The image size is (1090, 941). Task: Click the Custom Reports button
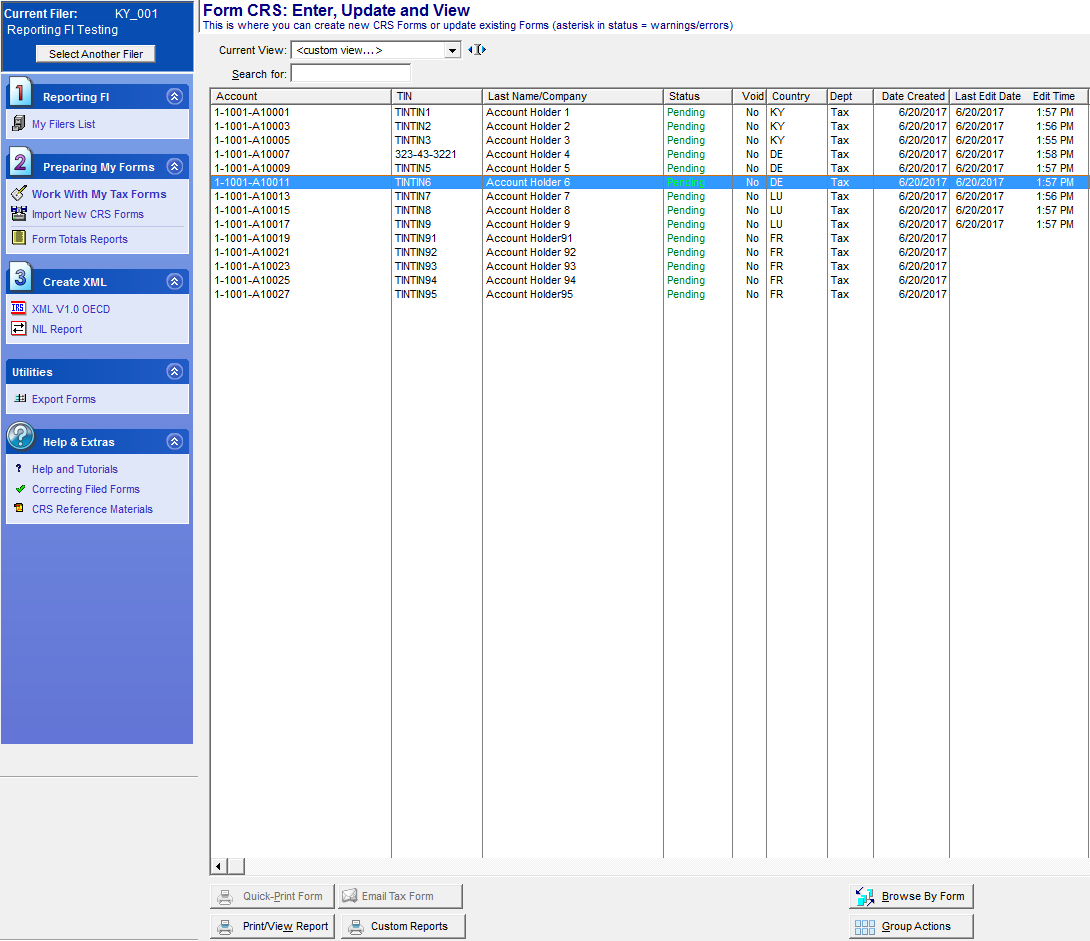tap(402, 926)
